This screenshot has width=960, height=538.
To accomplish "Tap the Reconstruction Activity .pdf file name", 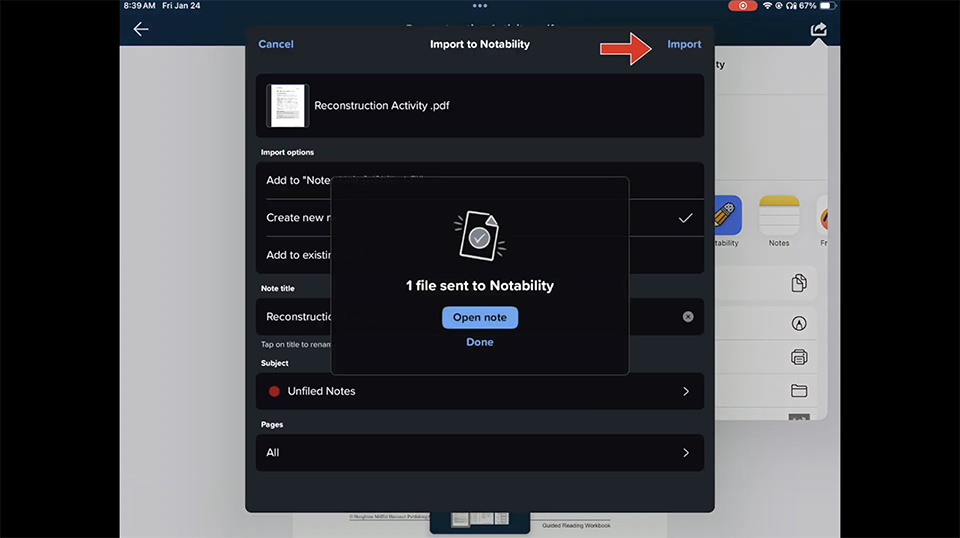I will (x=381, y=105).
